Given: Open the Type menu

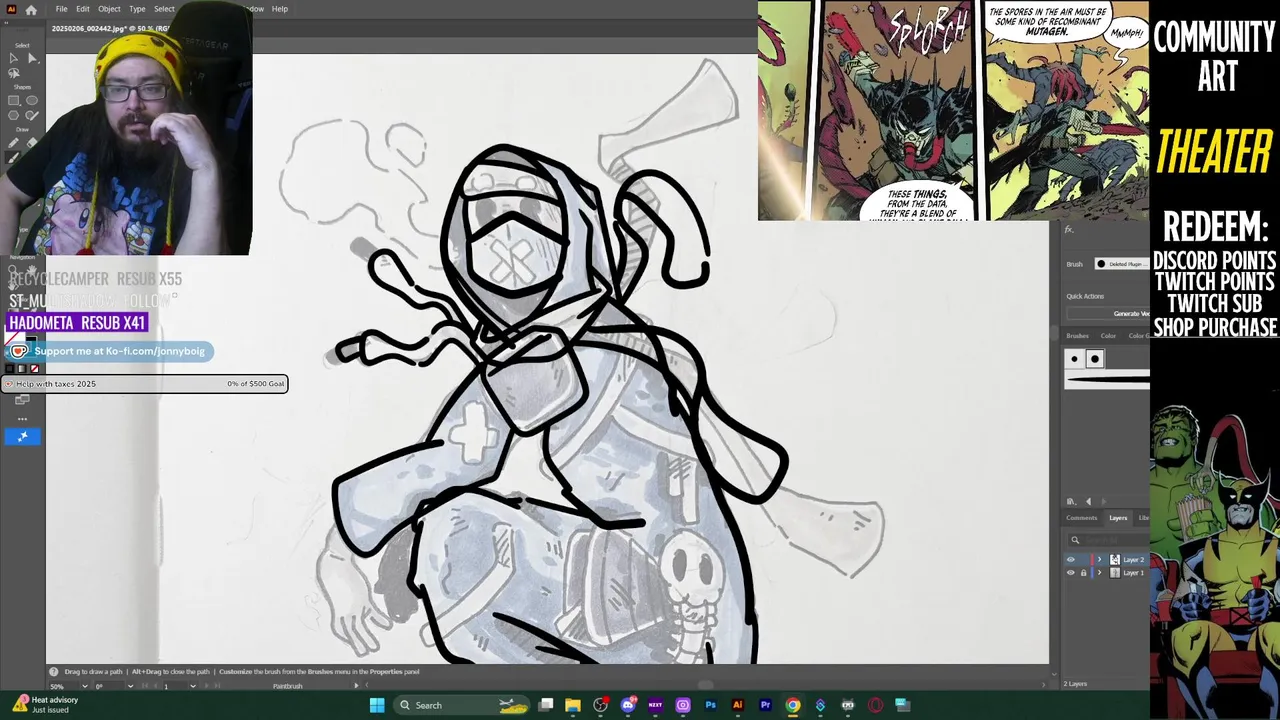Looking at the screenshot, I should click(x=137, y=9).
